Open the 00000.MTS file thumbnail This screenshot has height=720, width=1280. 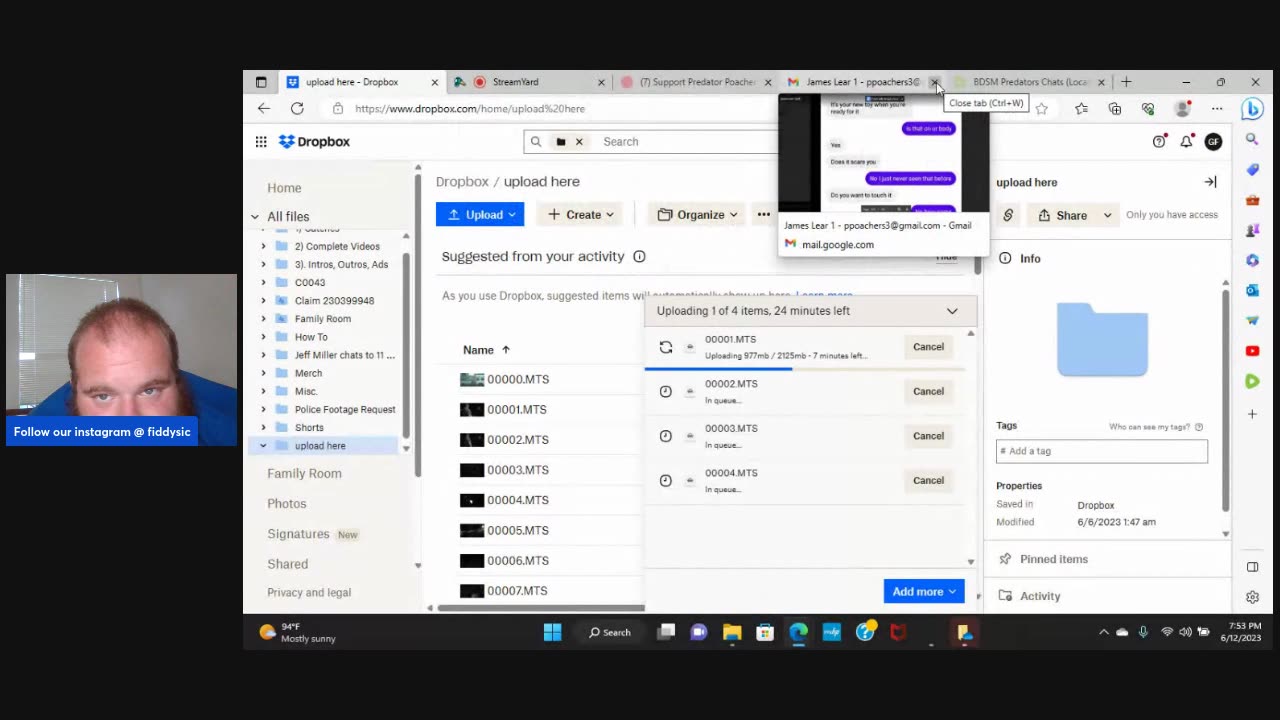click(472, 379)
